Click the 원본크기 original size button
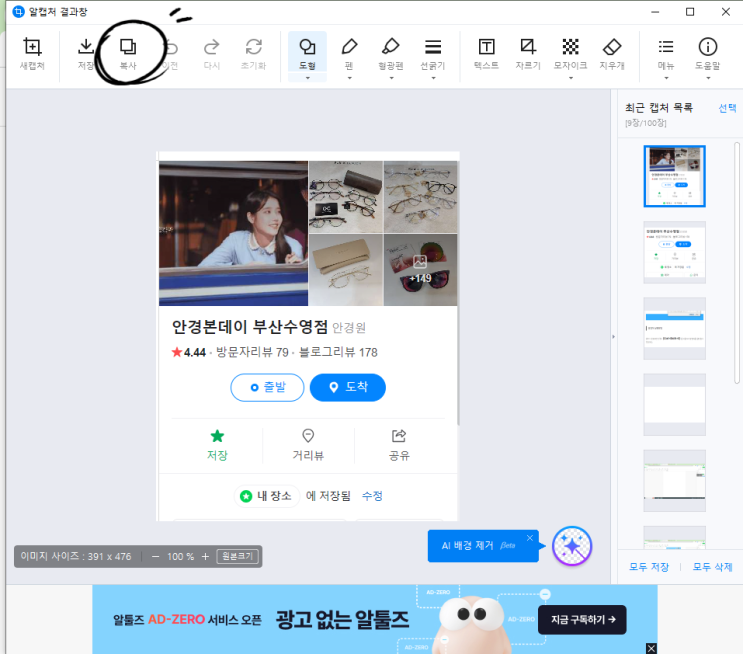Screen dimensions: 743x654 pos(237,556)
